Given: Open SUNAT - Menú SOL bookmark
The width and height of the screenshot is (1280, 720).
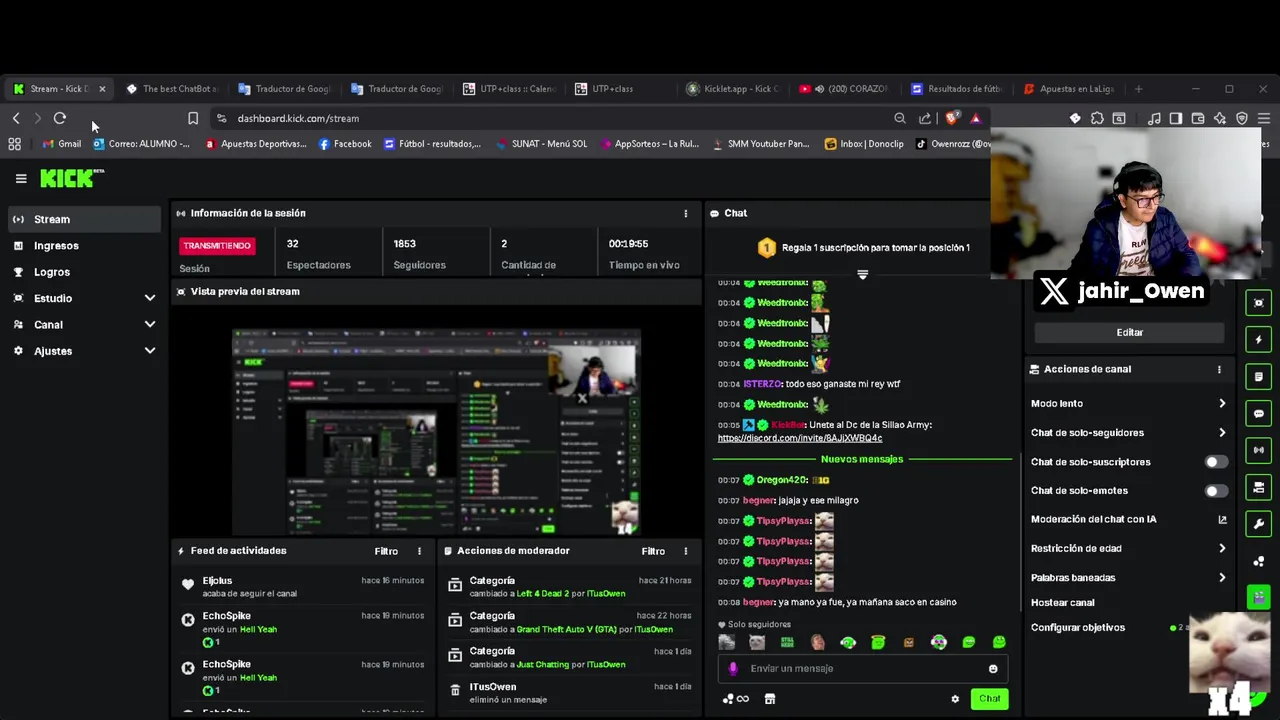Looking at the screenshot, I should click(x=540, y=144).
